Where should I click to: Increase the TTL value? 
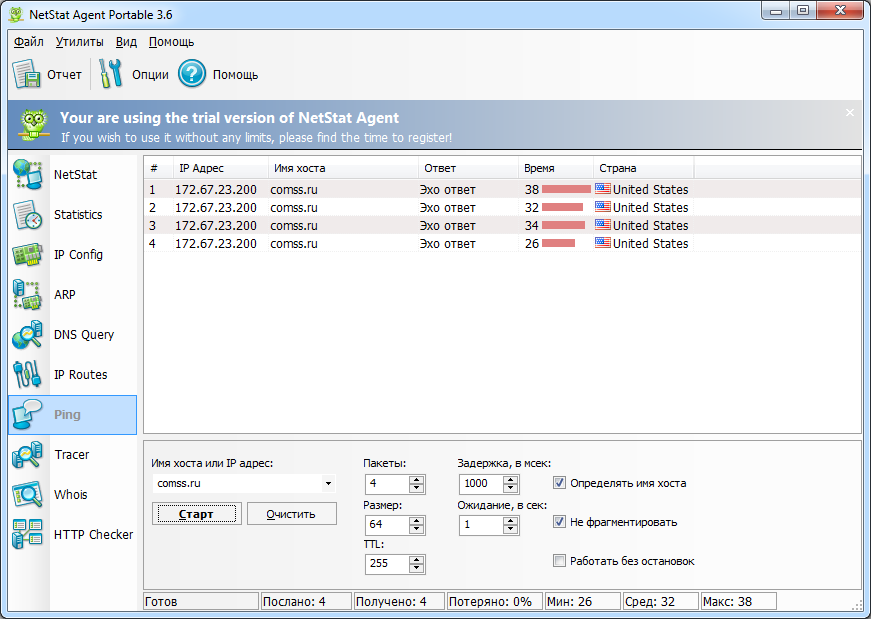[416, 560]
